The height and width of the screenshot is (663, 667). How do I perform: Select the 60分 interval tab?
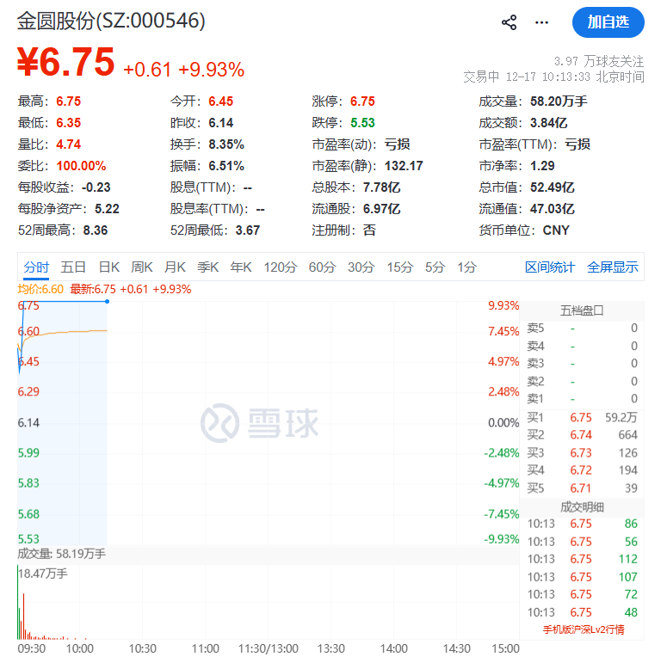tap(322, 267)
